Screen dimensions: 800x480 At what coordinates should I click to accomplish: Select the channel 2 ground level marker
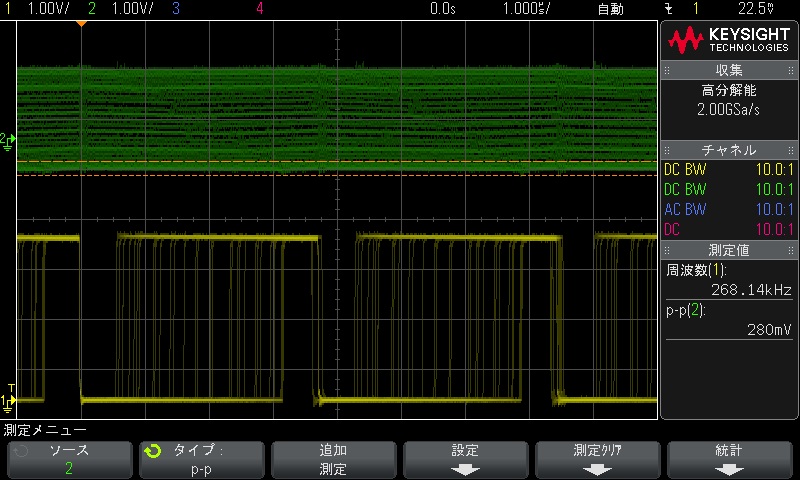pos(7,139)
